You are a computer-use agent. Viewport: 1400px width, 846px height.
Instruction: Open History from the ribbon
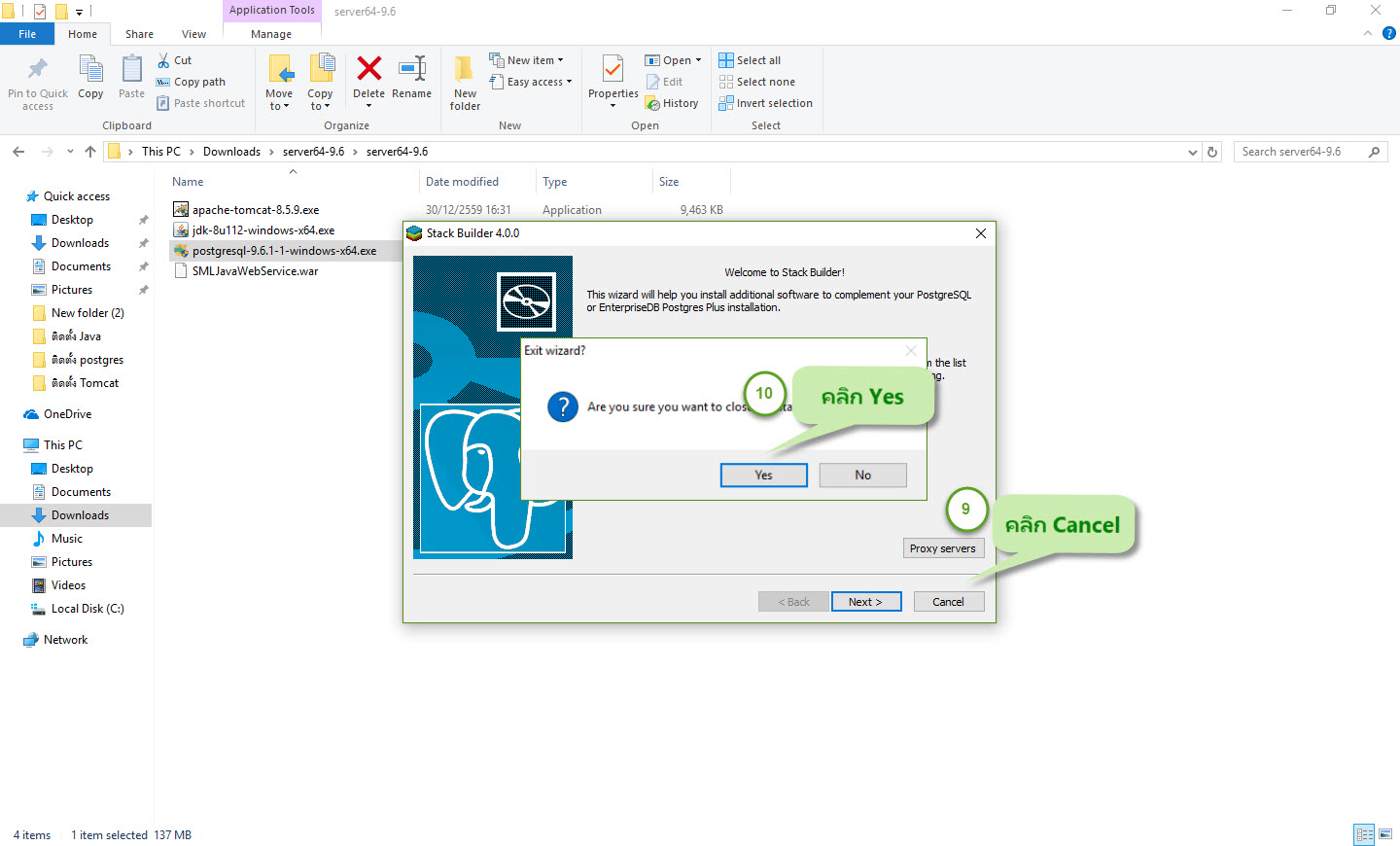(672, 103)
